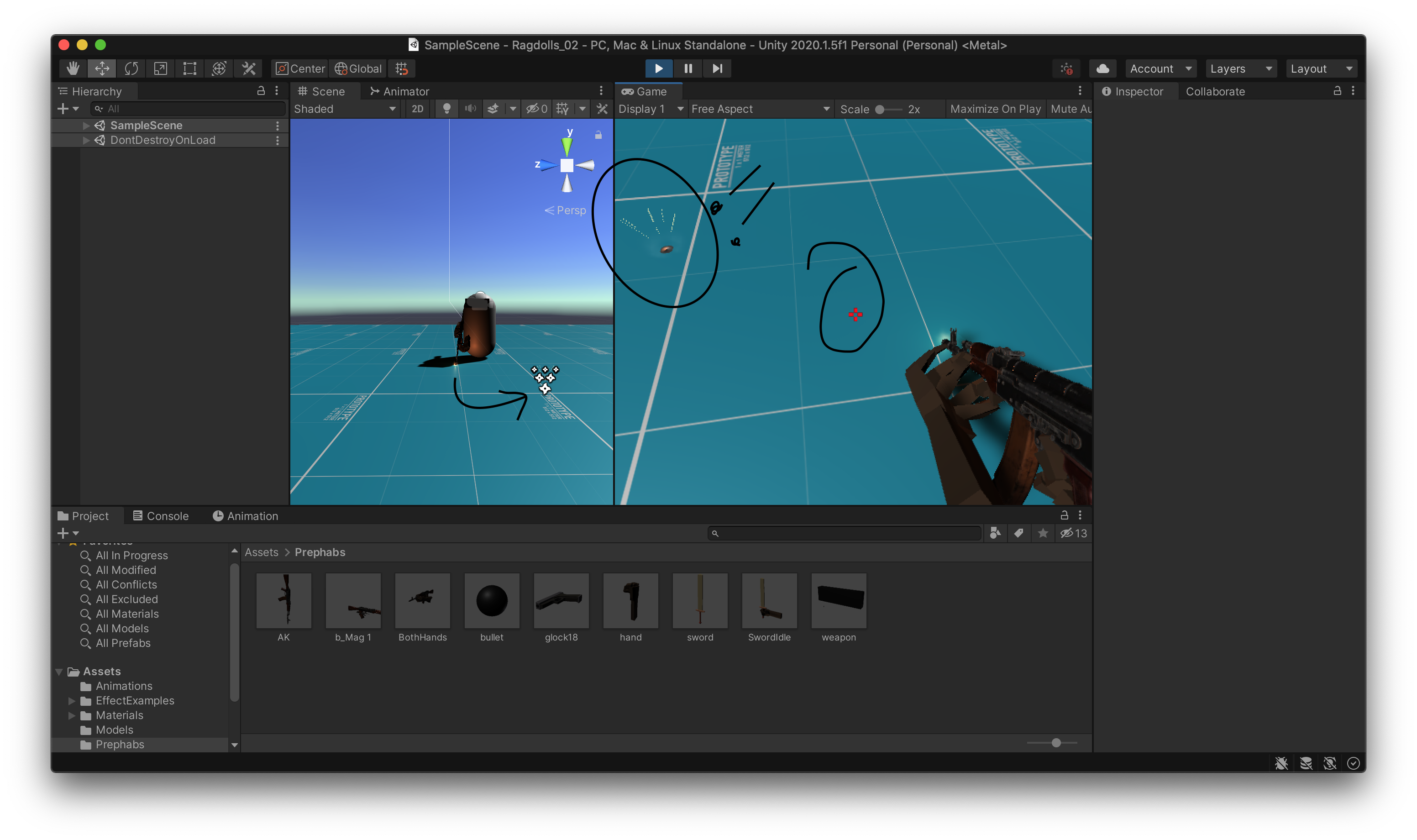Image resolution: width=1417 pixels, height=840 pixels.
Task: Toggle hidden objects visibility in Scene
Action: pos(536,109)
